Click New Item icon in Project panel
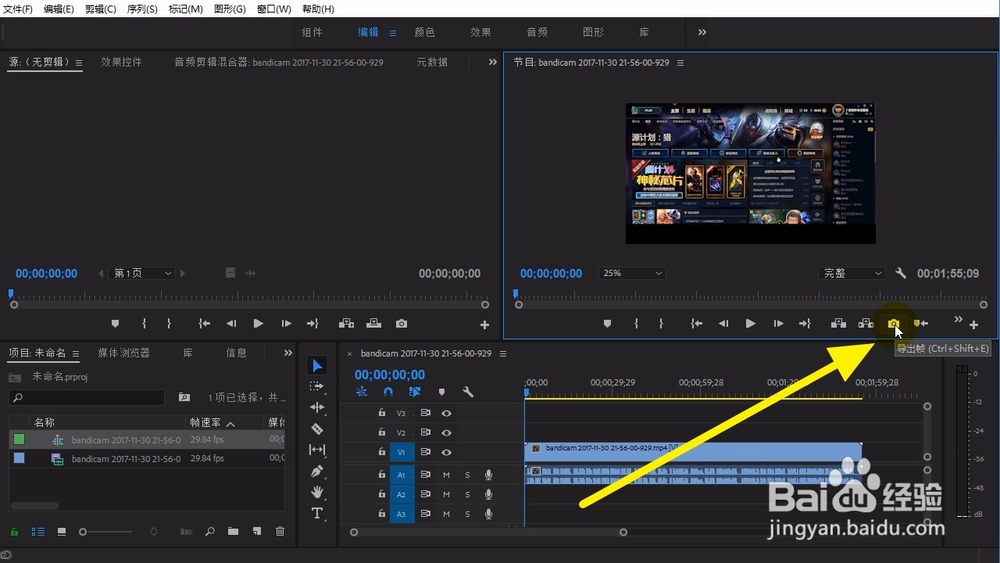 point(256,531)
